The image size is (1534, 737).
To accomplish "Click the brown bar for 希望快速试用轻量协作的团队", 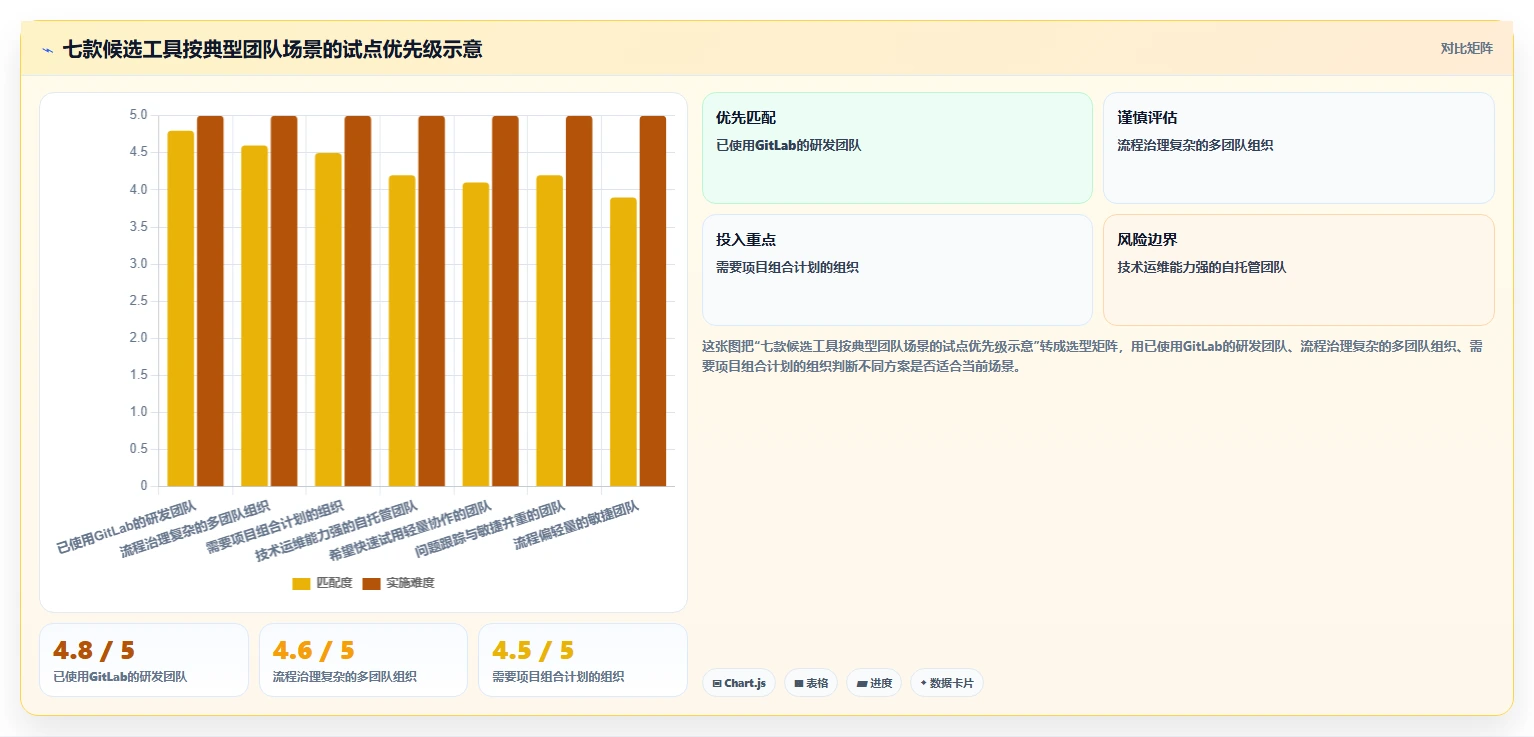I will point(505,301).
